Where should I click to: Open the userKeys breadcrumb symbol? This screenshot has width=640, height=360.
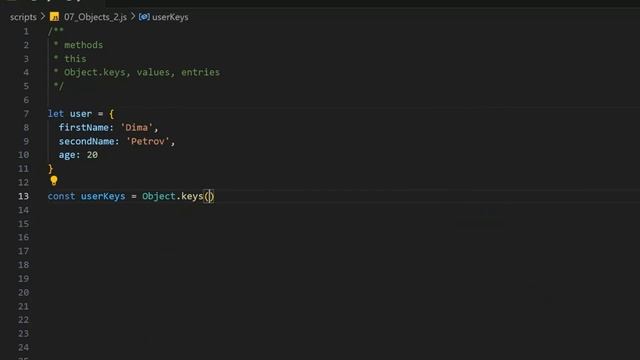click(x=170, y=17)
